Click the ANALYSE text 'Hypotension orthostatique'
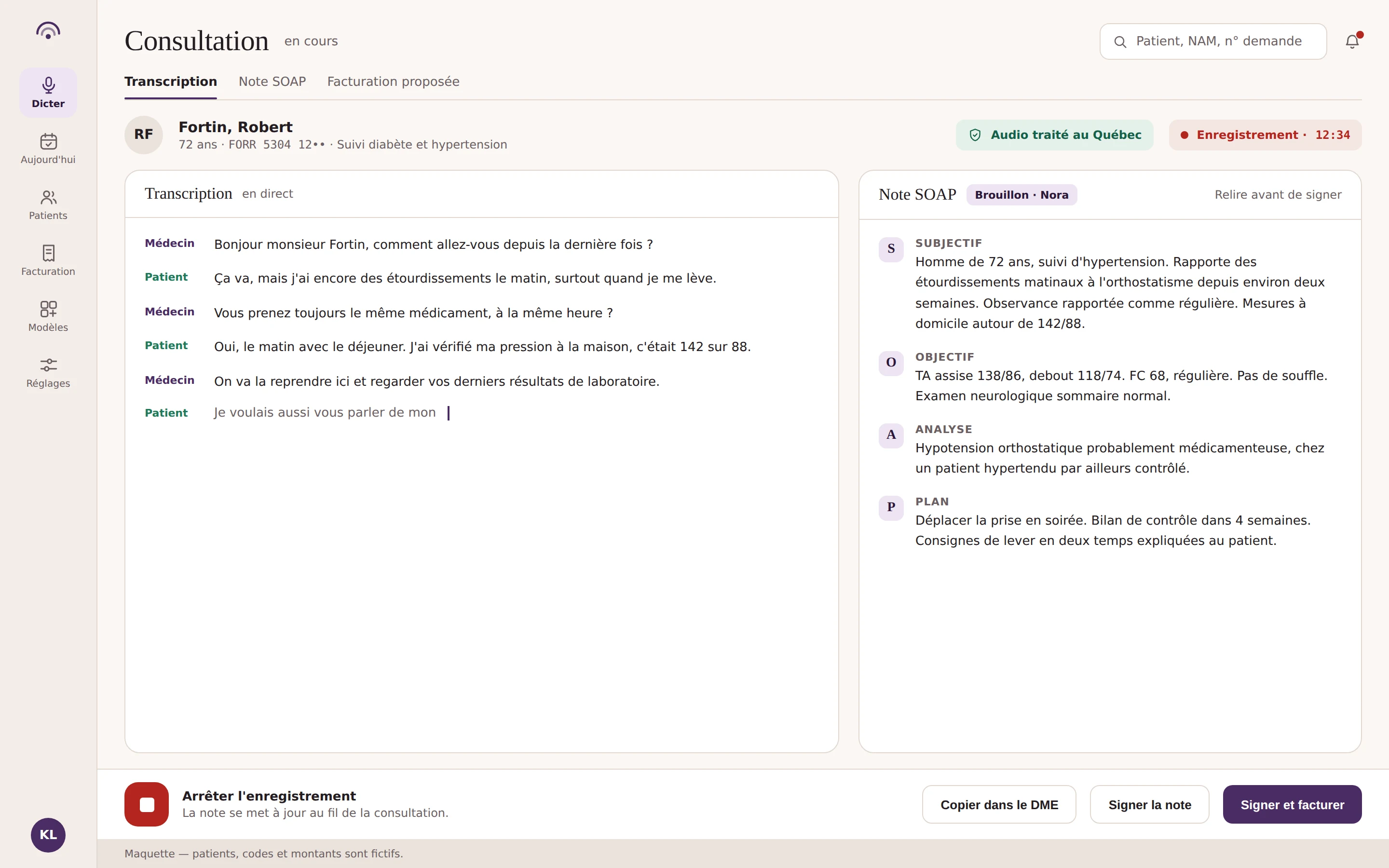The width and height of the screenshot is (1389, 868). 1119,458
